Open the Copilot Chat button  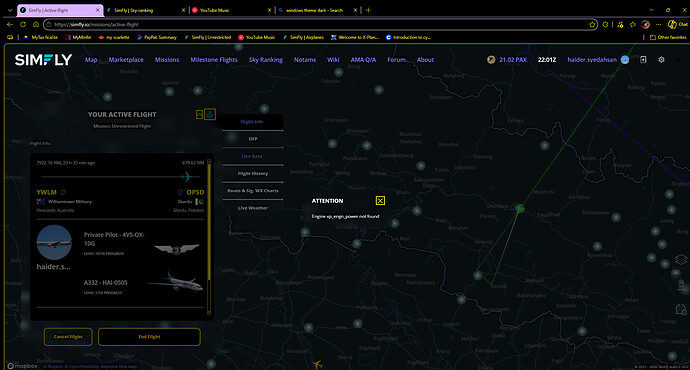coord(678,25)
